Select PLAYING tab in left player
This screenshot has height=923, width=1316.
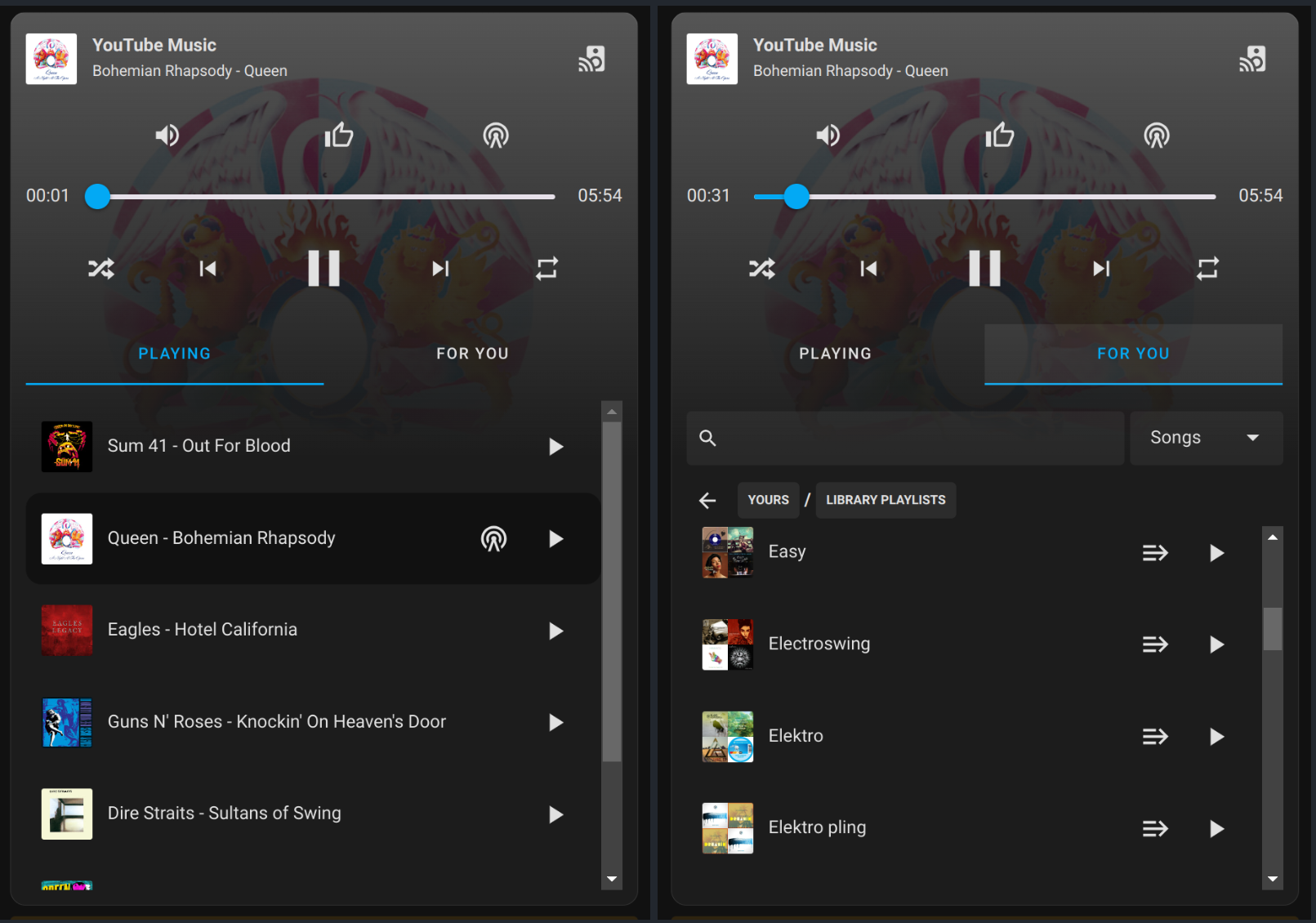(175, 354)
